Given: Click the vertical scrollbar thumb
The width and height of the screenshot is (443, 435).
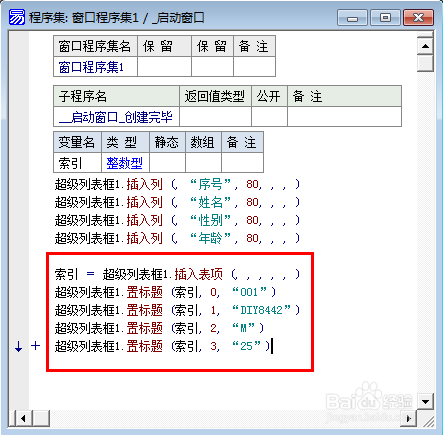Looking at the screenshot, I should (x=425, y=63).
